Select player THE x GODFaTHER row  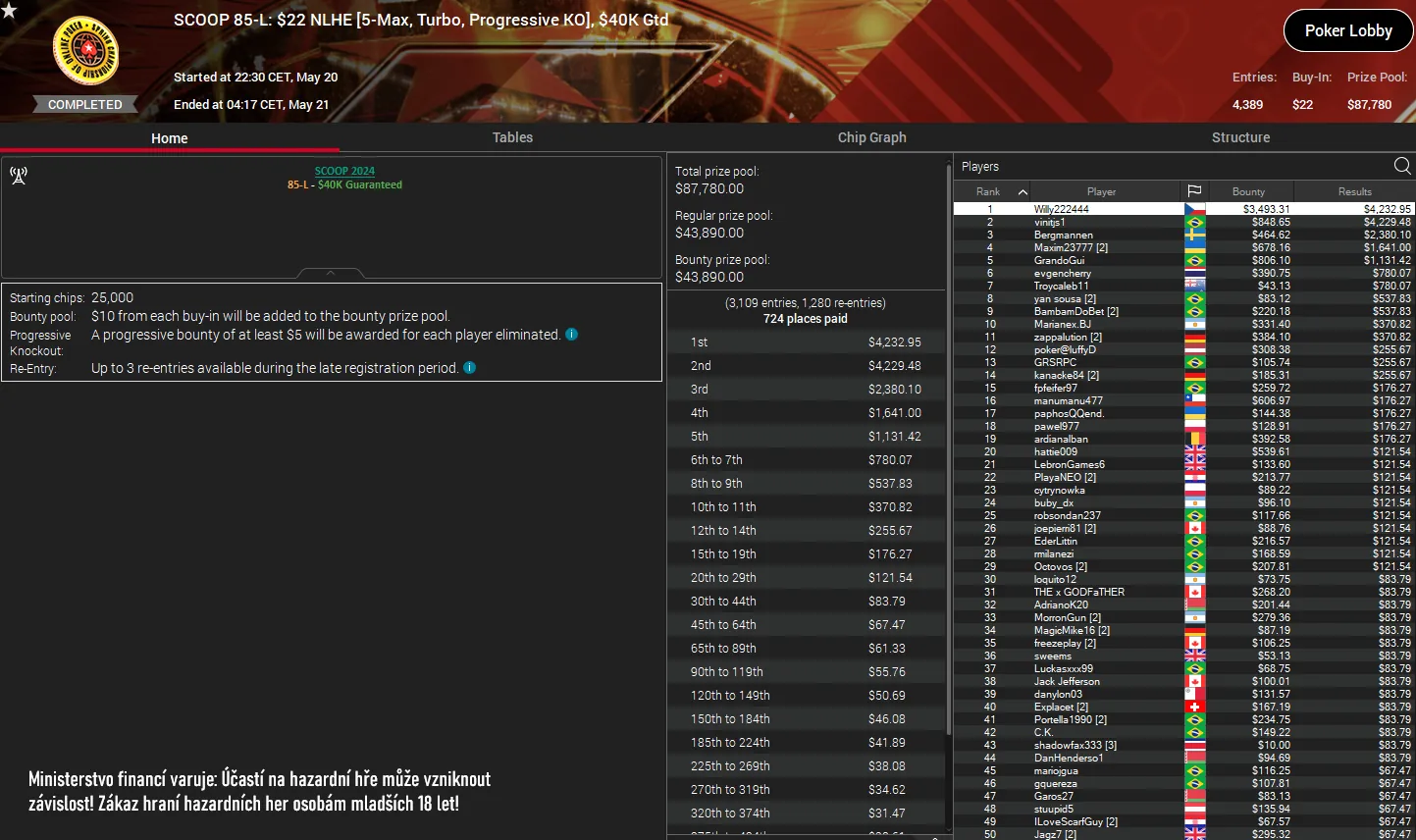click(x=1184, y=592)
